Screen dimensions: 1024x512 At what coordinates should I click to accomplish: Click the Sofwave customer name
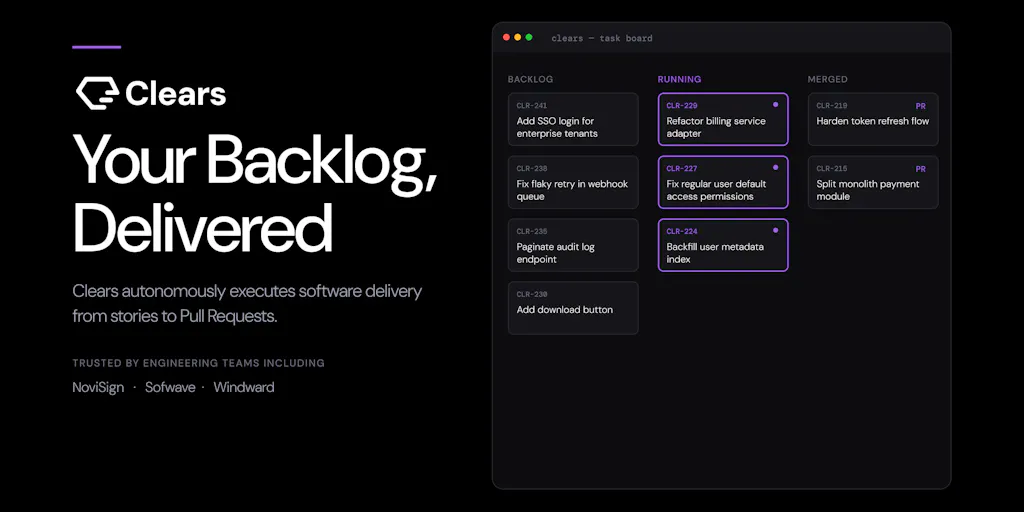point(170,387)
